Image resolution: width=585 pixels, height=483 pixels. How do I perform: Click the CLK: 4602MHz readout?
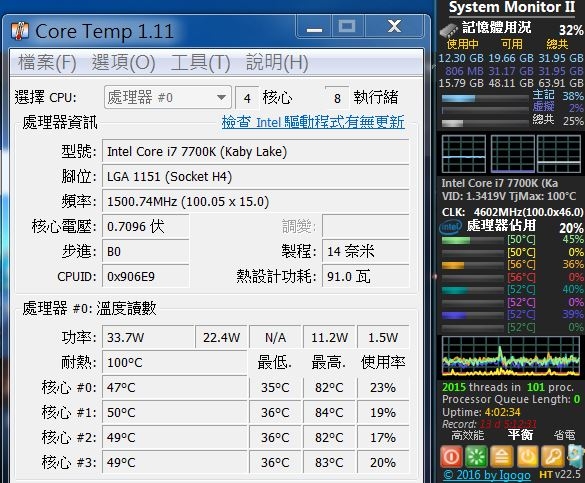click(513, 212)
